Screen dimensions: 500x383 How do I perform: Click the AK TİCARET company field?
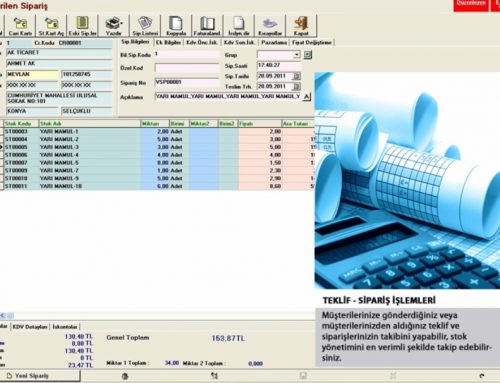59,53
